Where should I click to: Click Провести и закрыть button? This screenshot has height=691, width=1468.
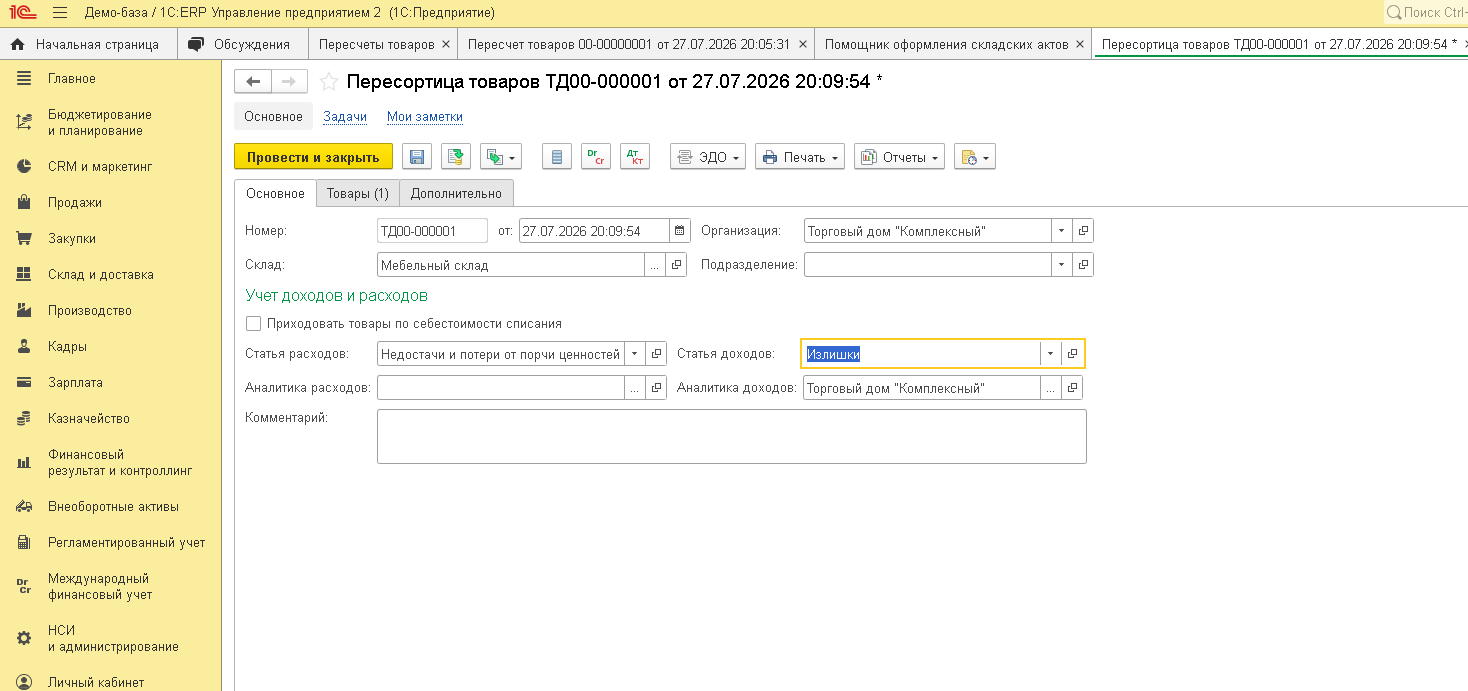[313, 157]
